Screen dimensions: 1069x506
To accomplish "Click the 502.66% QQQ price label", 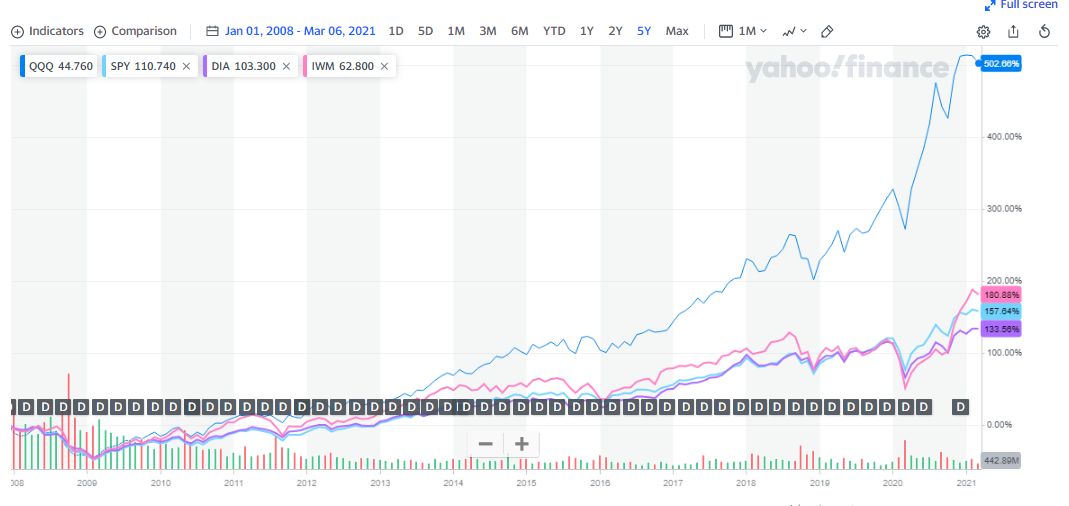I will coord(1001,63).
